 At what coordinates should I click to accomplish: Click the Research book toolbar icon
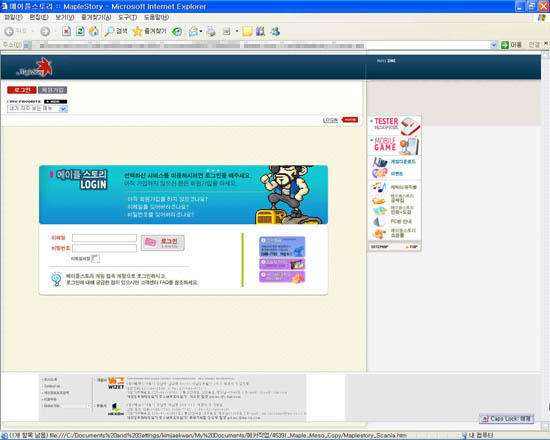tap(260, 32)
